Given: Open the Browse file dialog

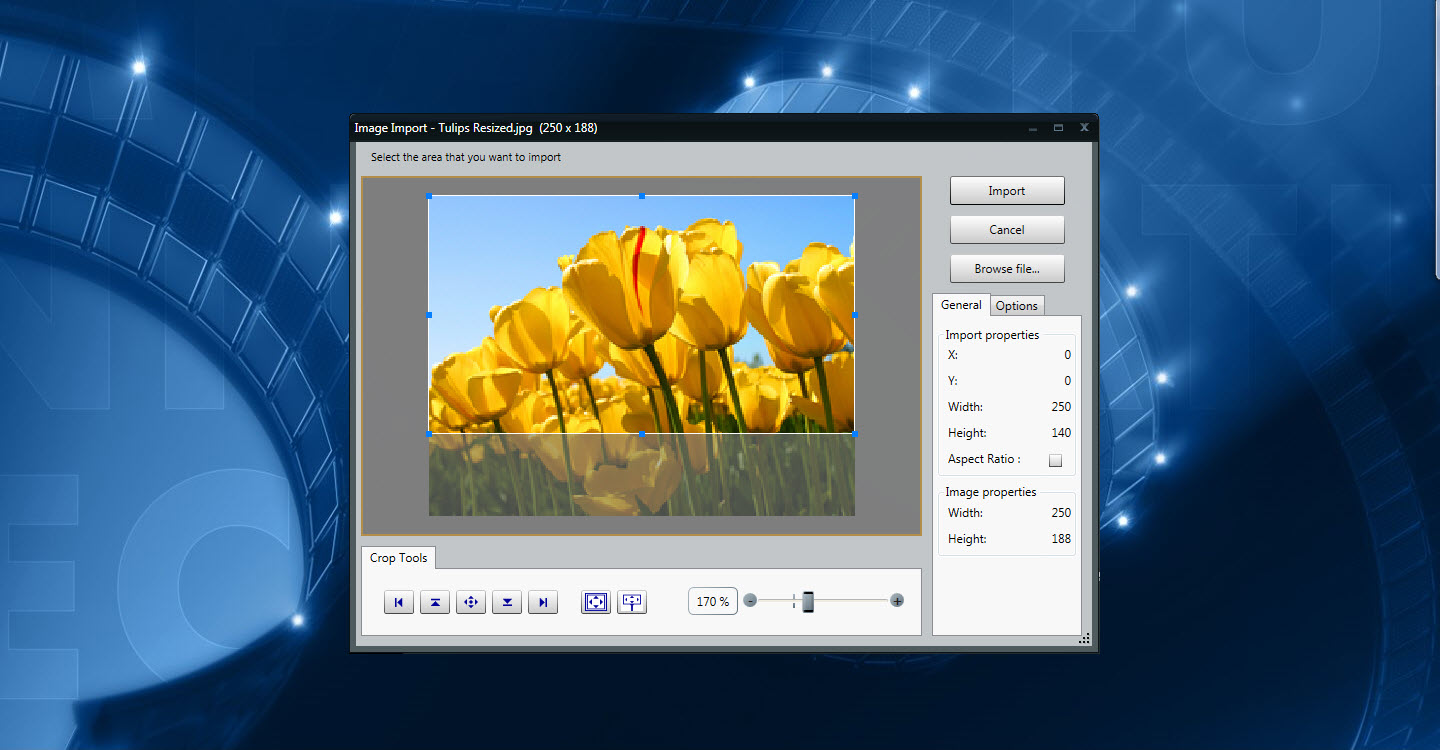Looking at the screenshot, I should pyautogui.click(x=1006, y=268).
